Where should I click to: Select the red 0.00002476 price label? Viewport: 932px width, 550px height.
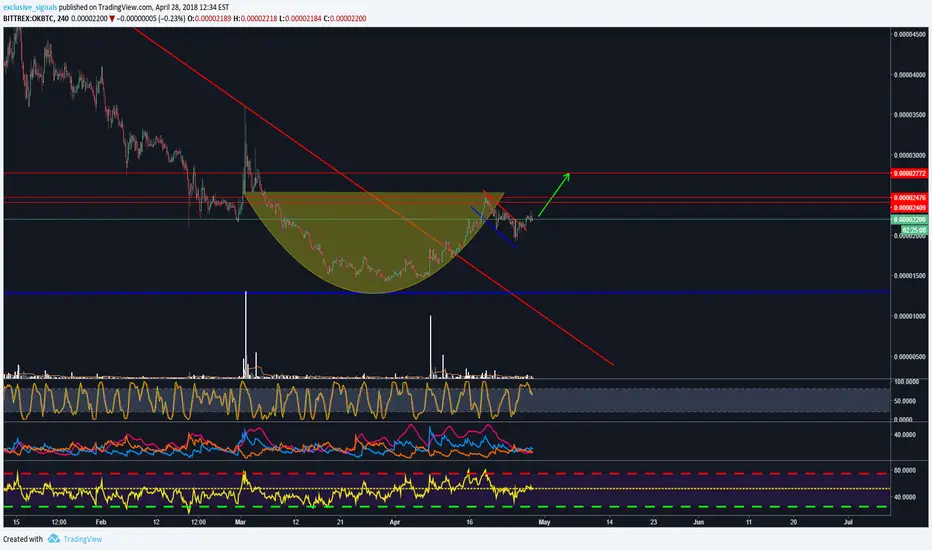pyautogui.click(x=909, y=197)
